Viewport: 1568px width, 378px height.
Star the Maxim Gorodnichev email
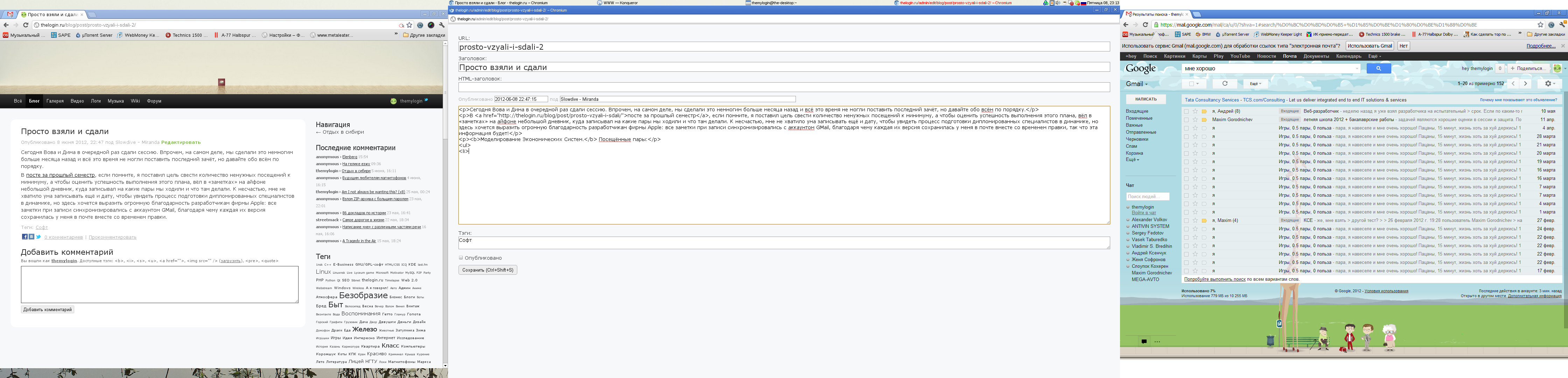pos(1195,119)
